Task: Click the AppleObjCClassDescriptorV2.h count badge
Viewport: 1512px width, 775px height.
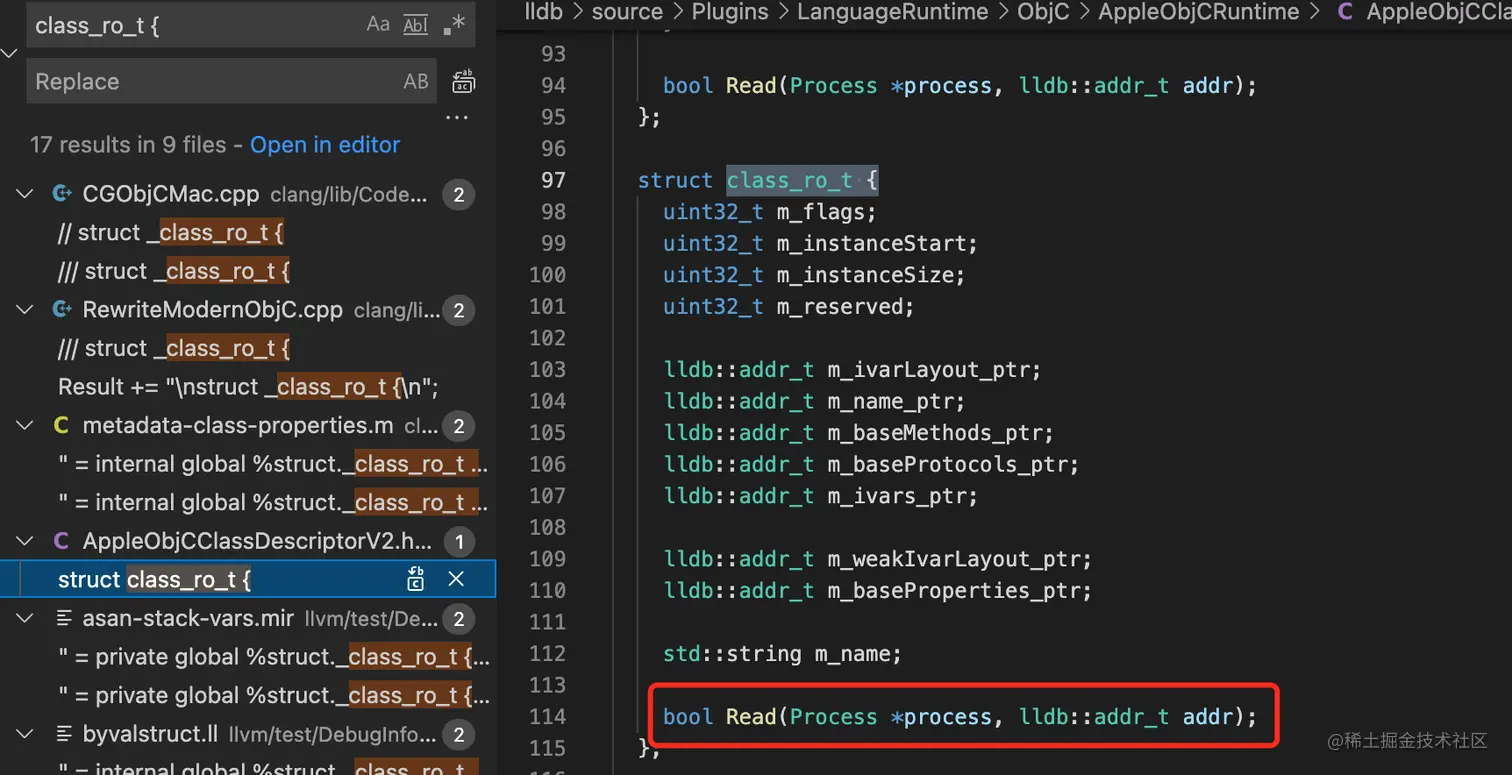Action: tap(458, 543)
